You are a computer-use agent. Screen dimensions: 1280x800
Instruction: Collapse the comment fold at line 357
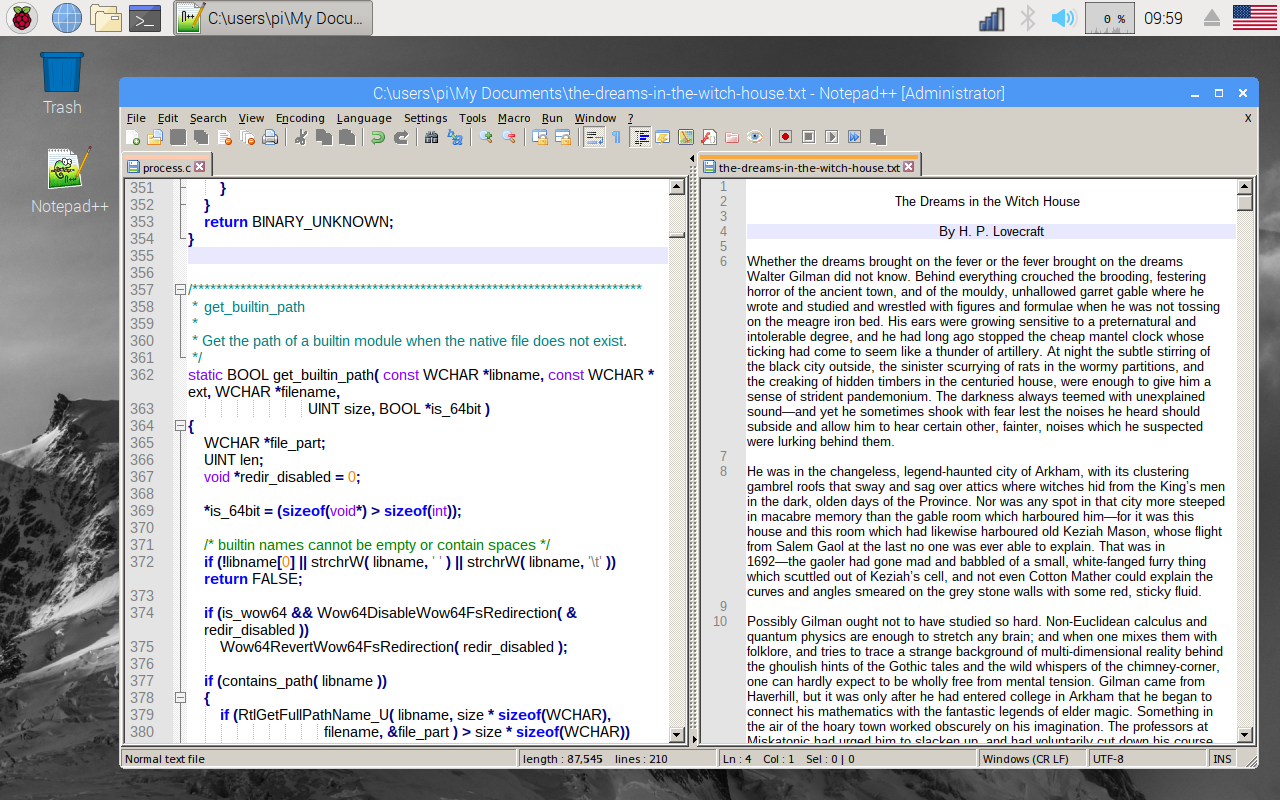pos(180,290)
